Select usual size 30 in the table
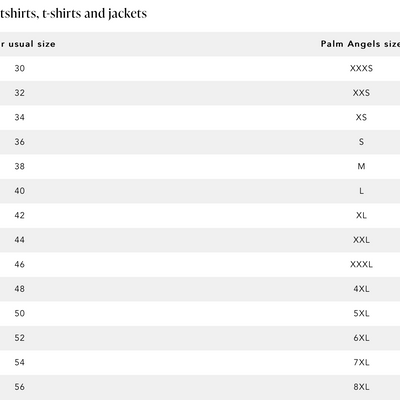The image size is (400, 400). 19,68
